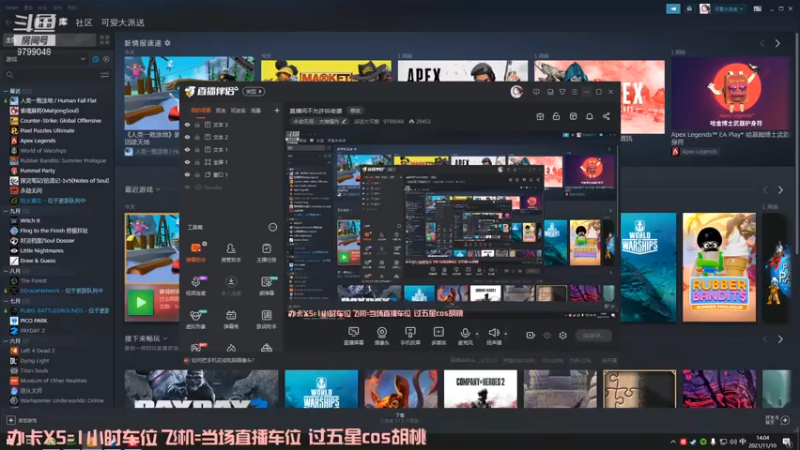The width and height of the screenshot is (800, 450).
Task: Toggle lock on 全屏 1 source
Action: [x=197, y=162]
